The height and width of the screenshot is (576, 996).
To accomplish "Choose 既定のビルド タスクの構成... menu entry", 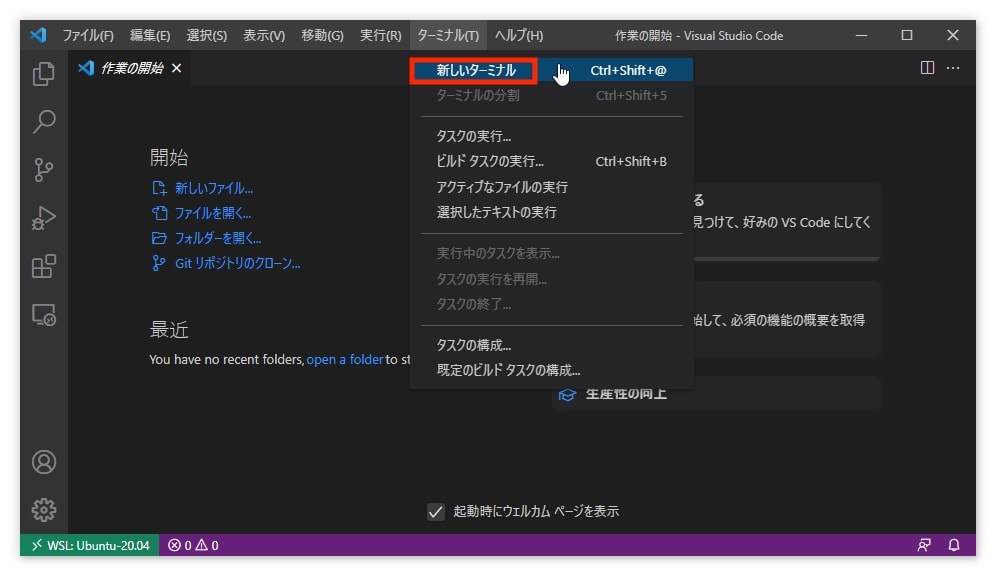I will pyautogui.click(x=551, y=370).
